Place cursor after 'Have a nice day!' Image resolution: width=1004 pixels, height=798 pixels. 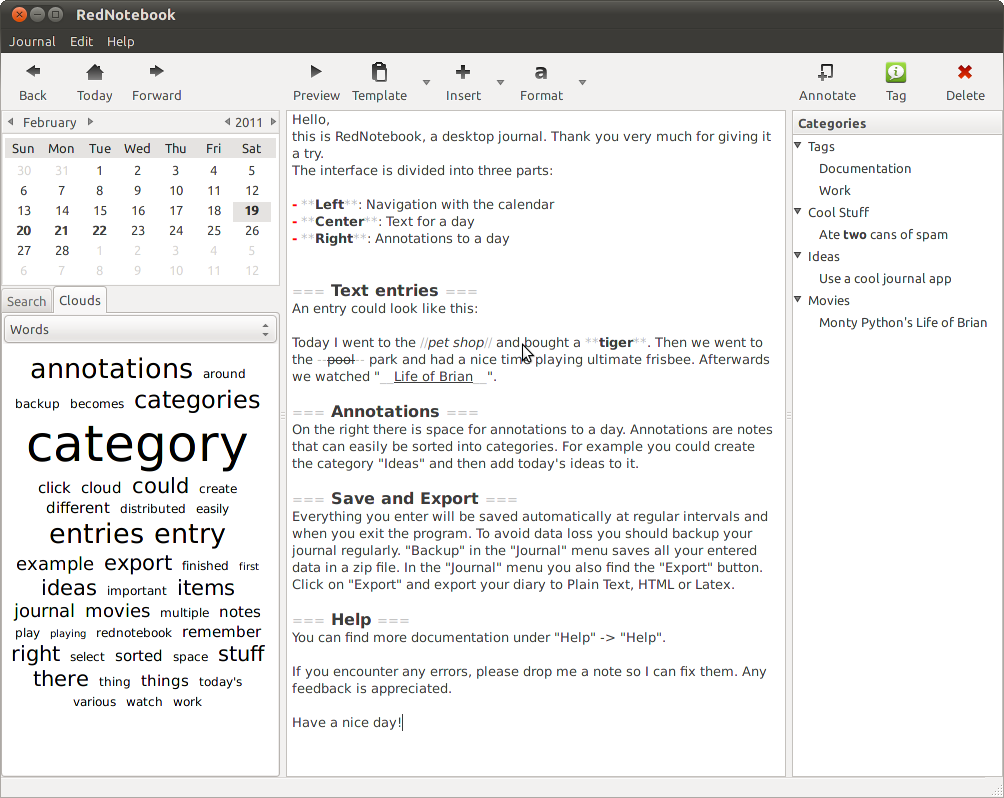(403, 722)
